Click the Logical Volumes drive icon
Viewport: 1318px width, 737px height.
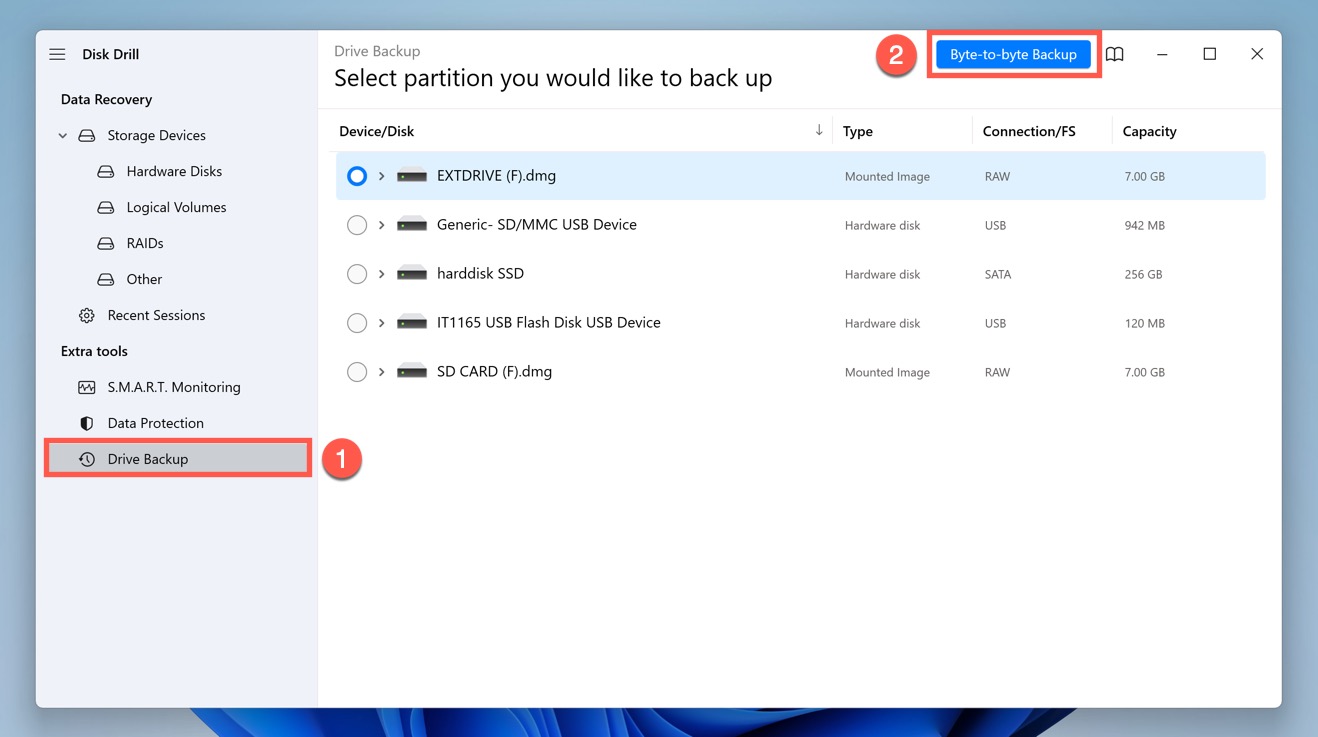(106, 207)
